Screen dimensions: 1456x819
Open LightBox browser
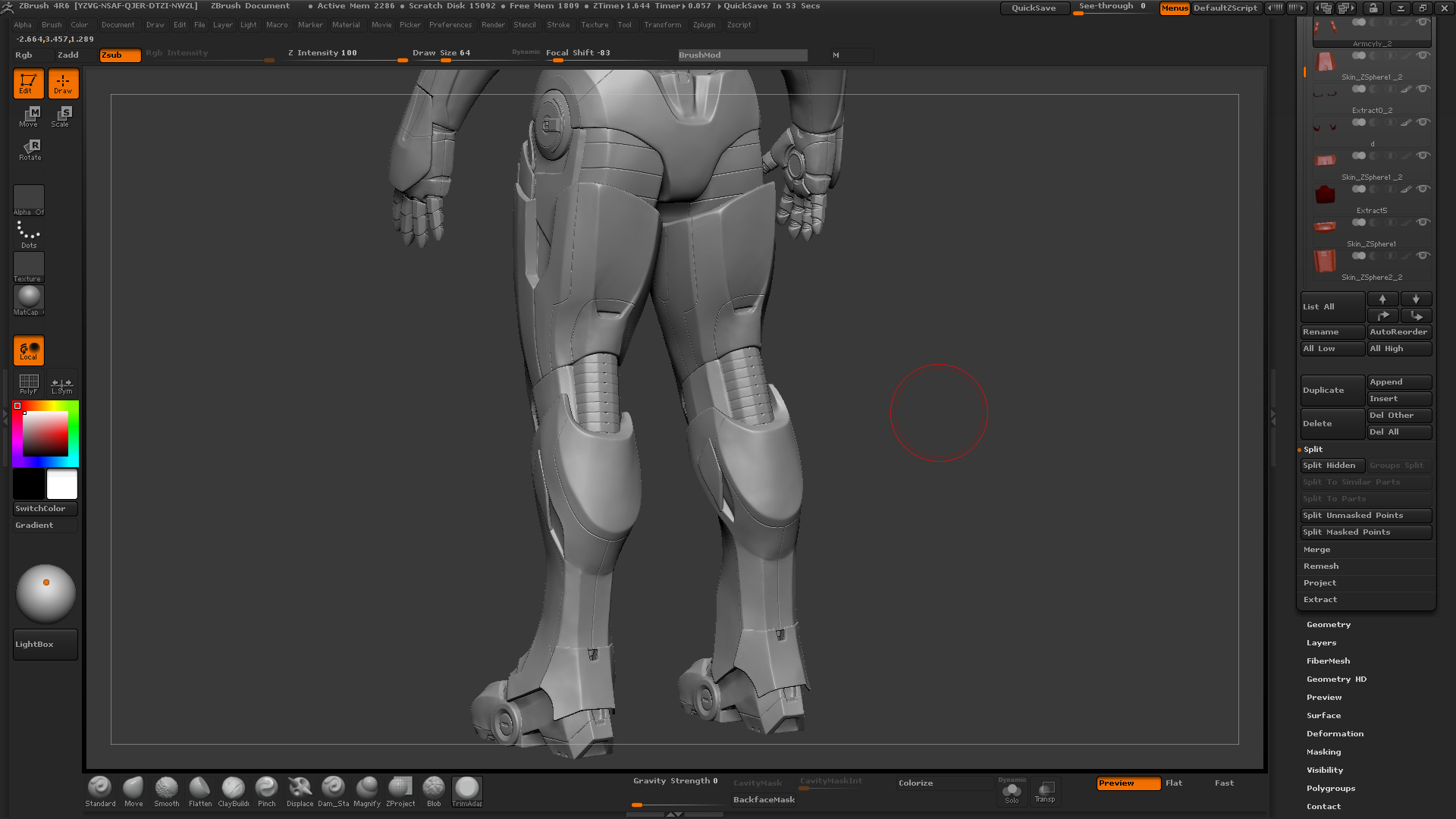pyautogui.click(x=45, y=645)
